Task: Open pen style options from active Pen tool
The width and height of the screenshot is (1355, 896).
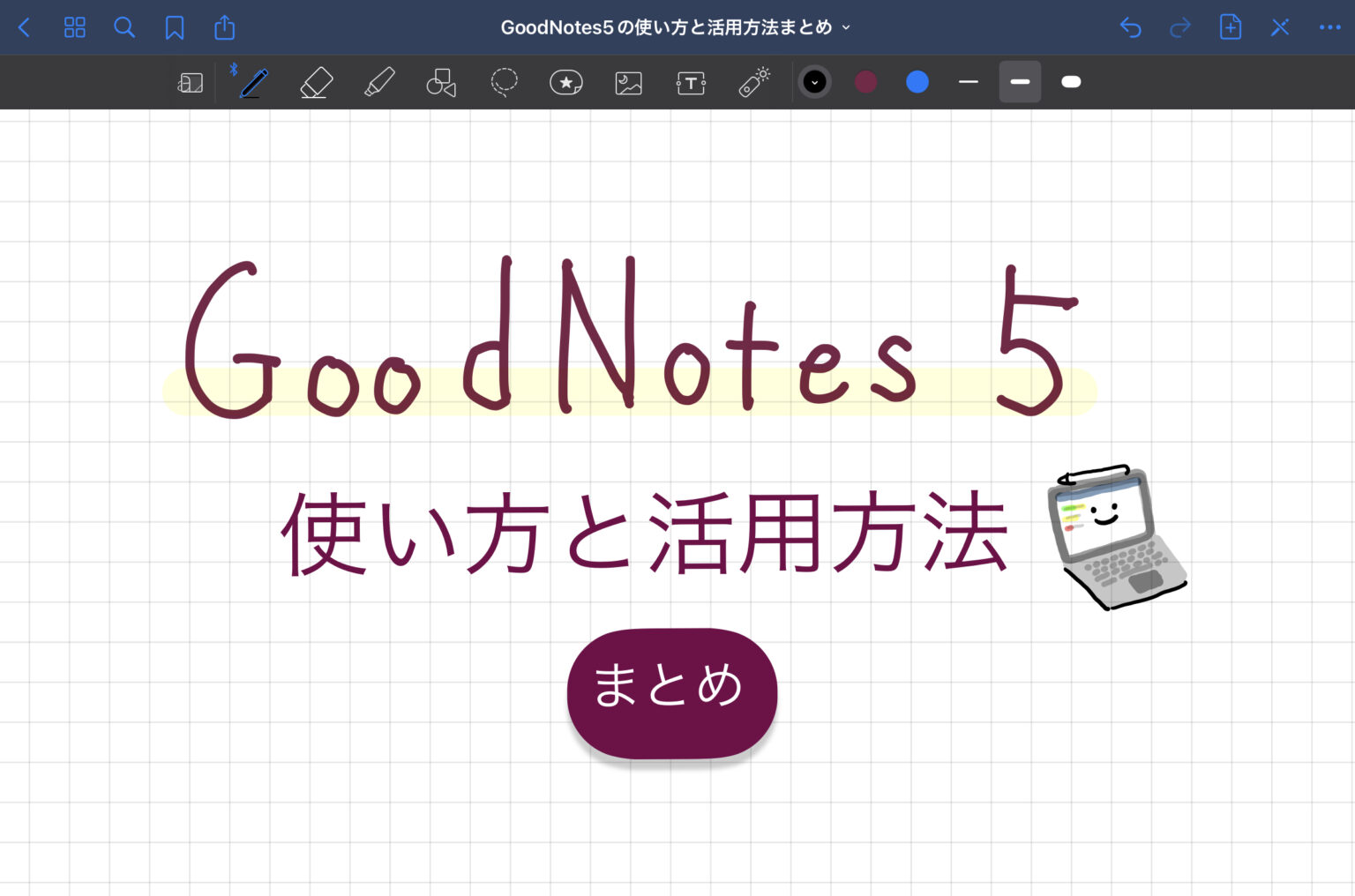Action: pyautogui.click(x=251, y=82)
